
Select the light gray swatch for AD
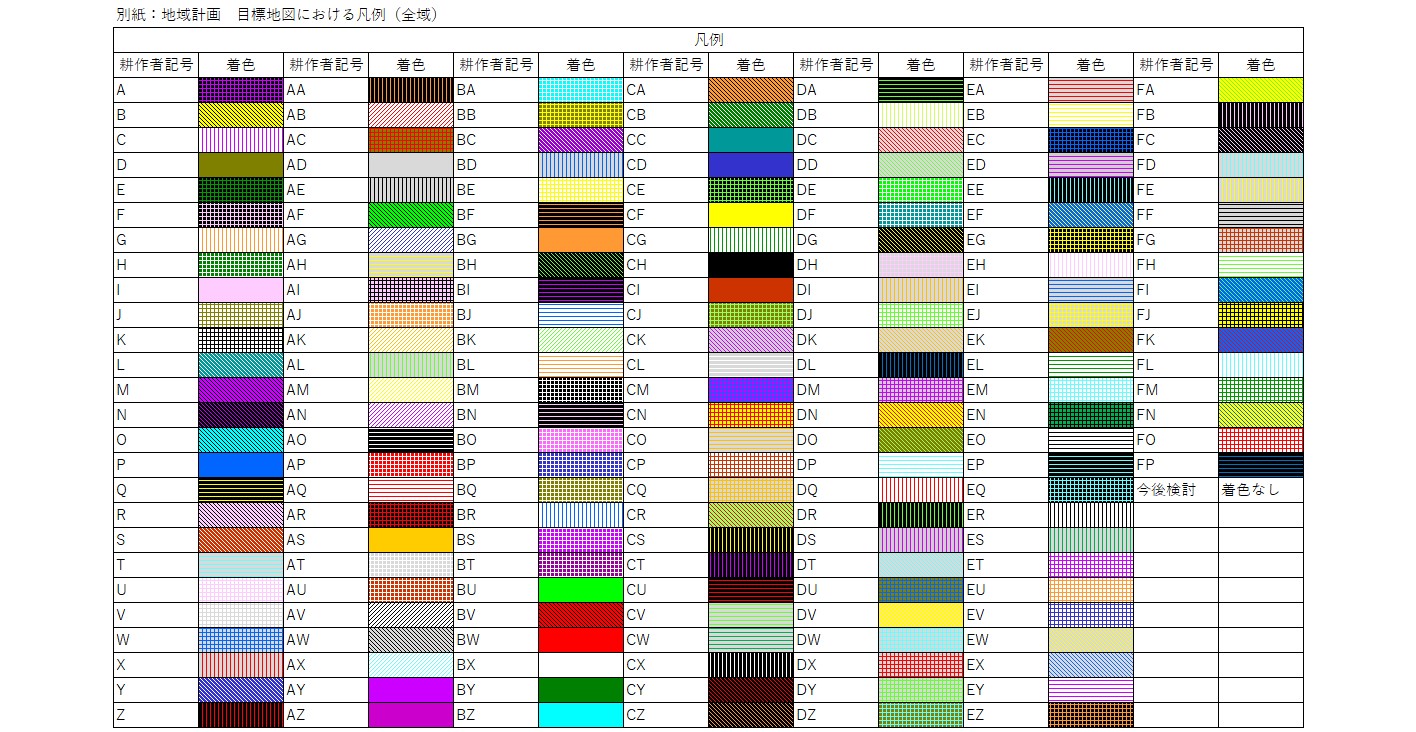[x=411, y=165]
